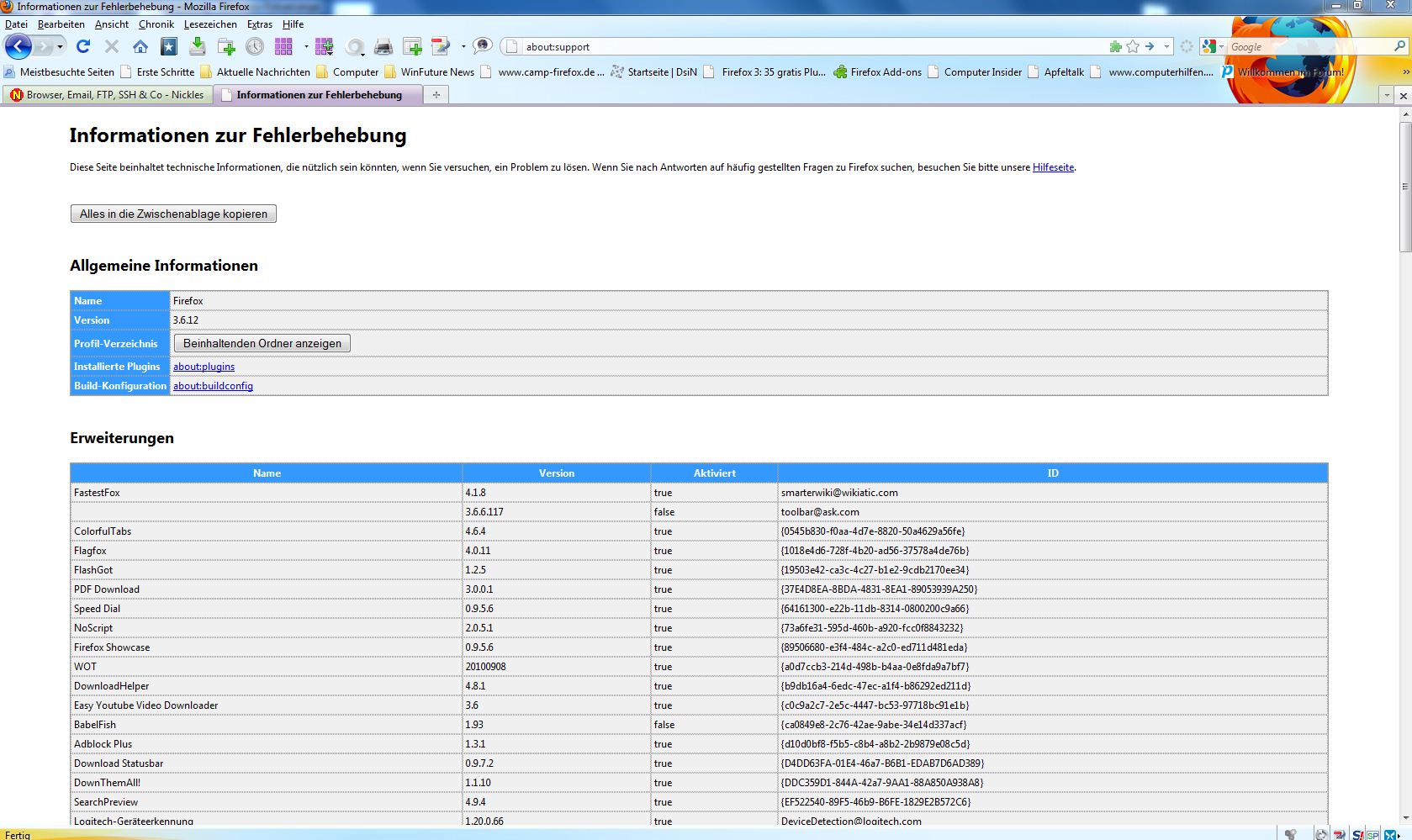Open the back/forward history dropdown arrow
The width and height of the screenshot is (1412, 840).
(60, 47)
